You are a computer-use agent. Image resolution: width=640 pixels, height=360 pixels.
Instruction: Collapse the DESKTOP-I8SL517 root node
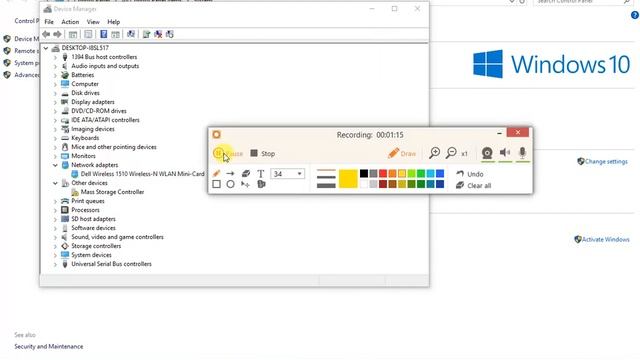tap(46, 48)
